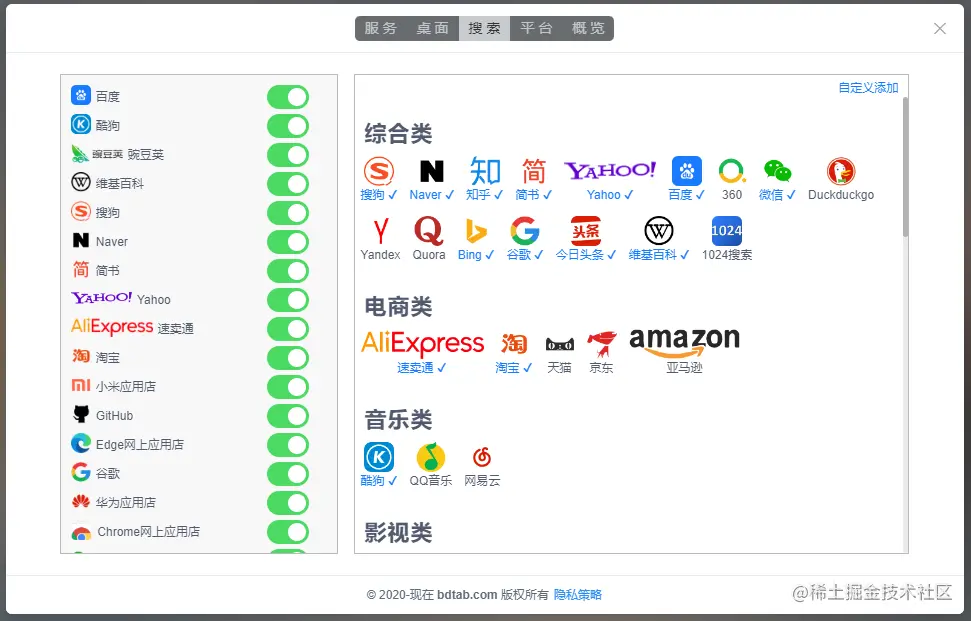
Task: Toggle off the 百度 switch
Action: coord(288,97)
